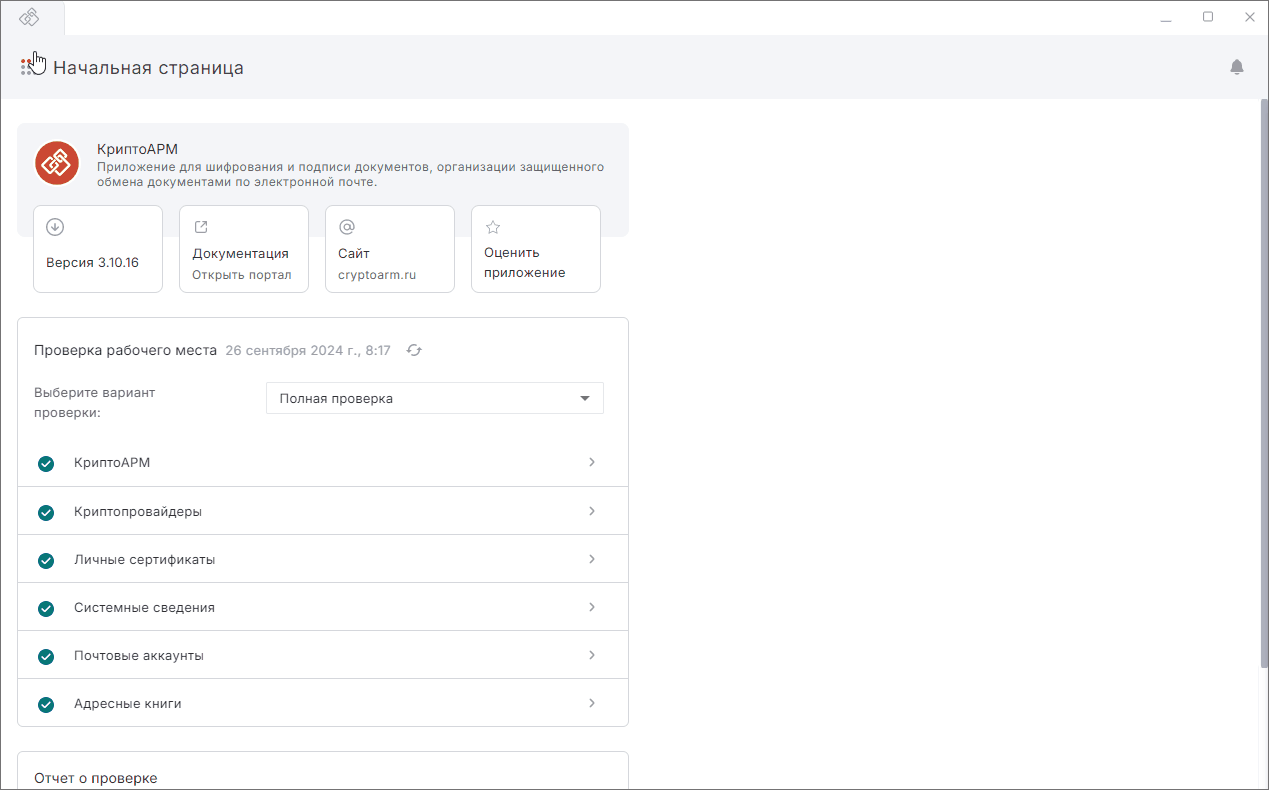The height and width of the screenshot is (790, 1269).
Task: Maximize the application window
Action: 1208,17
